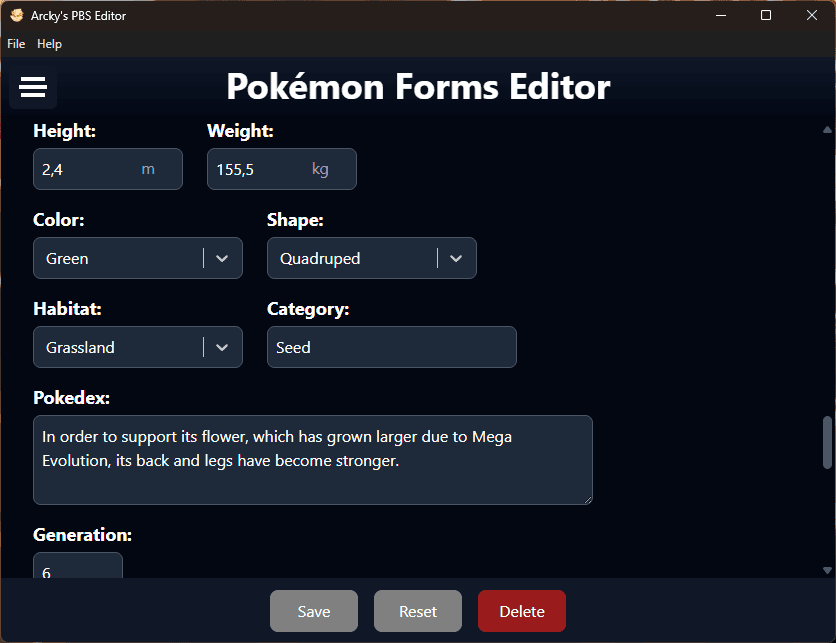Open the hamburger navigation menu
Screen dimensions: 836x643
[33, 88]
